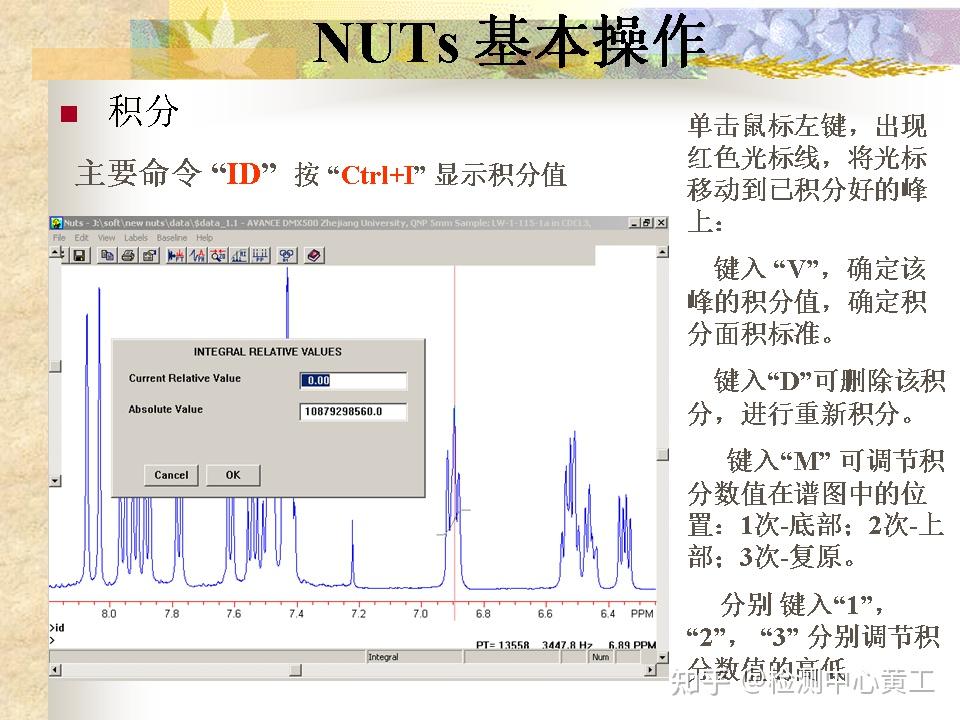Print the current spectrum
Image resolution: width=960 pixels, height=720 pixels.
(x=128, y=257)
